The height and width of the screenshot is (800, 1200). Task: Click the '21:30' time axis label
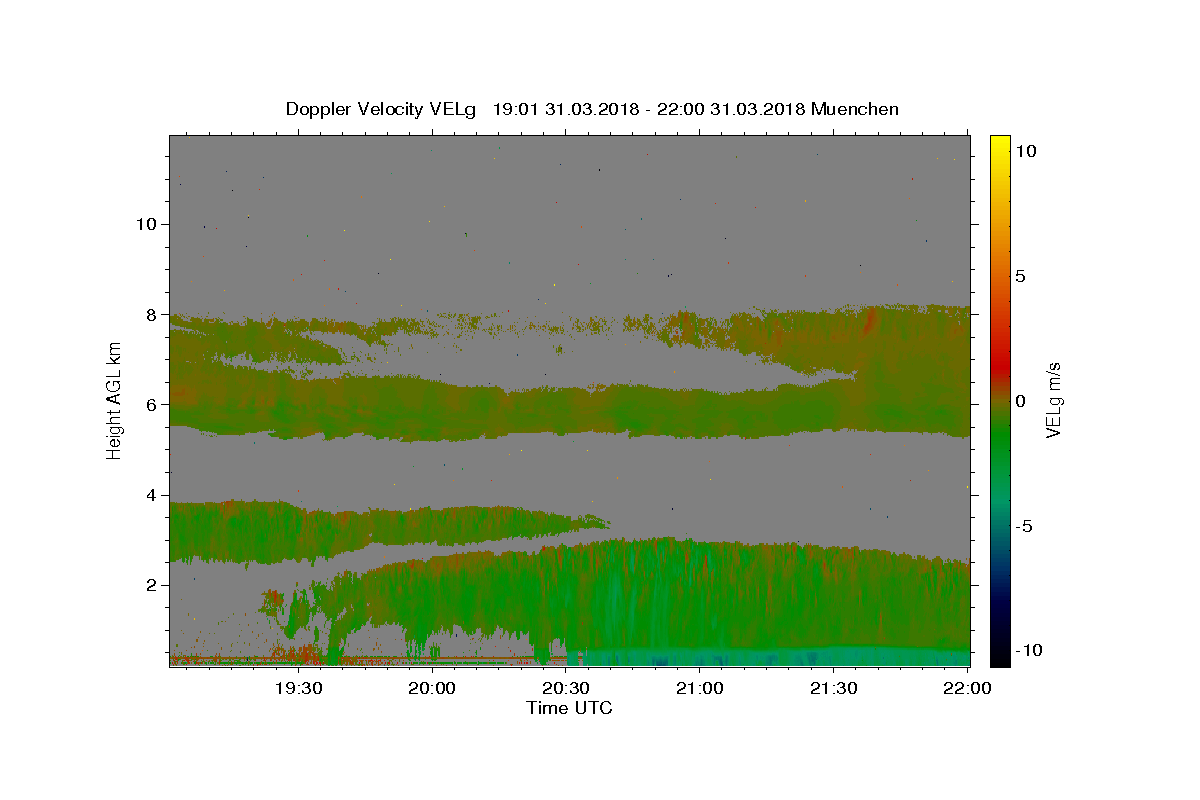click(x=834, y=689)
